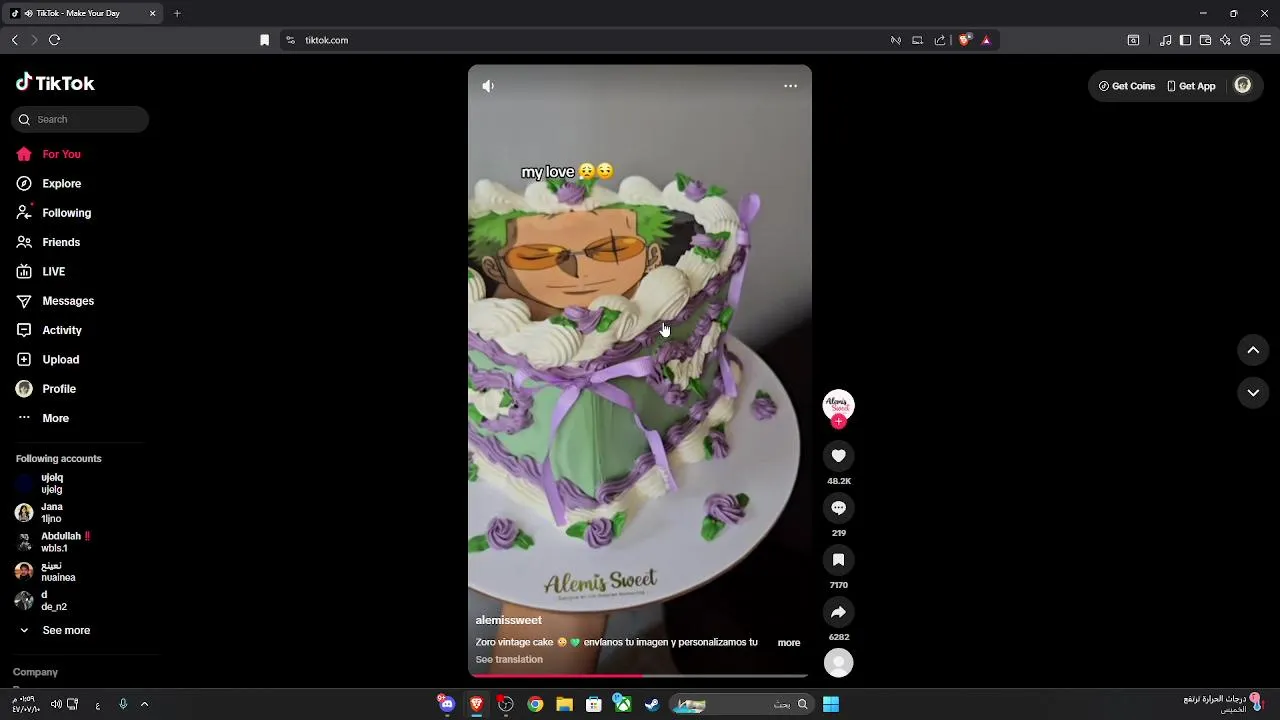Open the comments for this video
Viewport: 1280px width, 720px height.
coord(838,508)
